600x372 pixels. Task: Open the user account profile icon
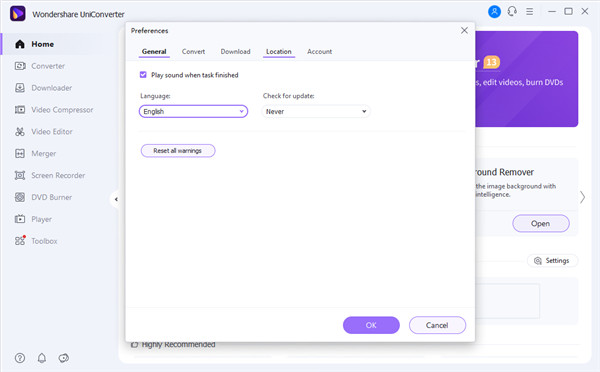pyautogui.click(x=494, y=11)
